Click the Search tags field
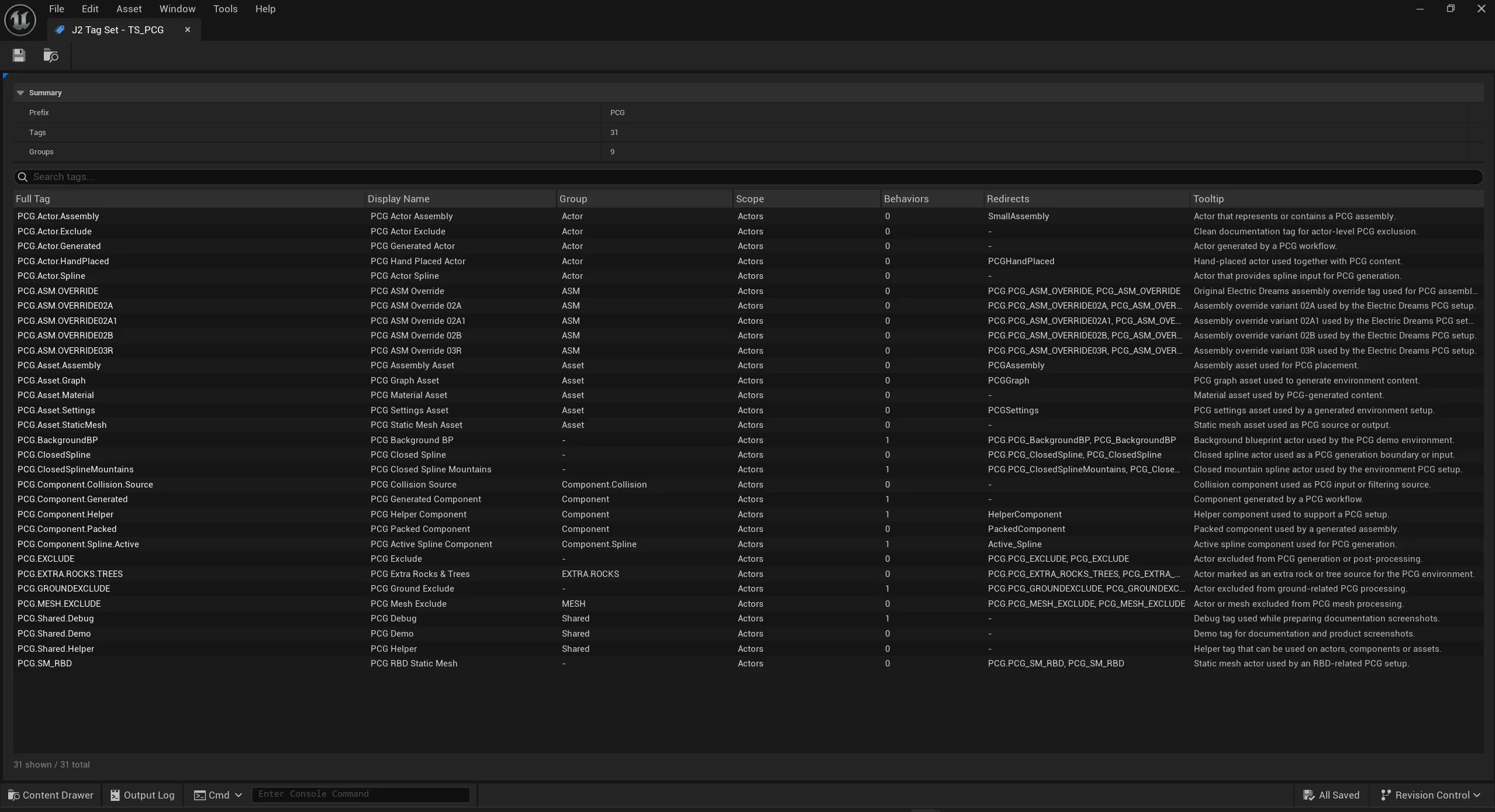This screenshot has width=1495, height=812. tap(748, 177)
